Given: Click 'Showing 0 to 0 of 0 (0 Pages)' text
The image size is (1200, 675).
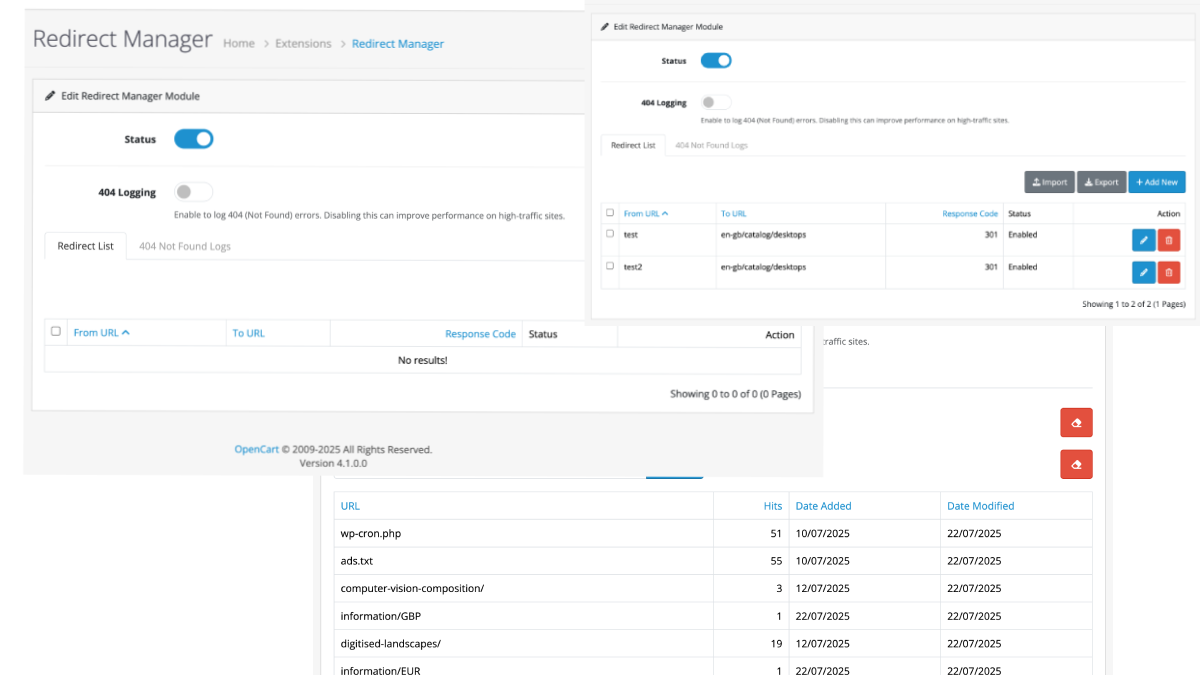Looking at the screenshot, I should [735, 394].
